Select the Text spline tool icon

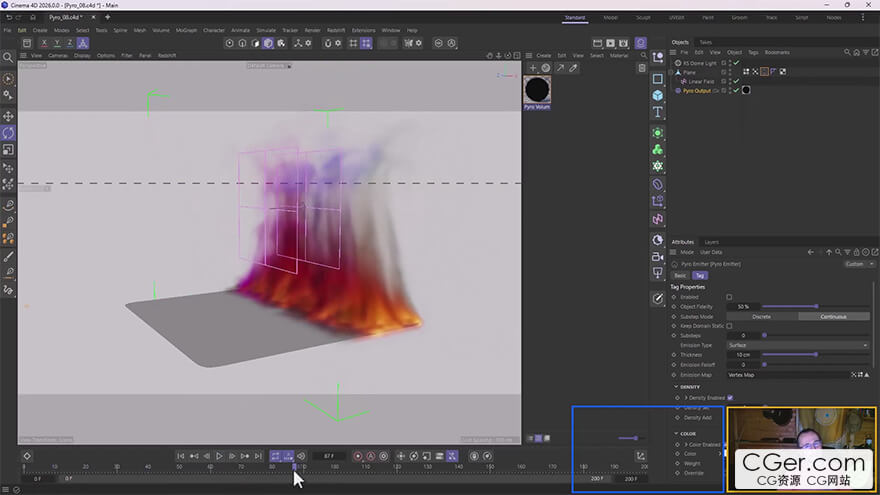point(657,113)
